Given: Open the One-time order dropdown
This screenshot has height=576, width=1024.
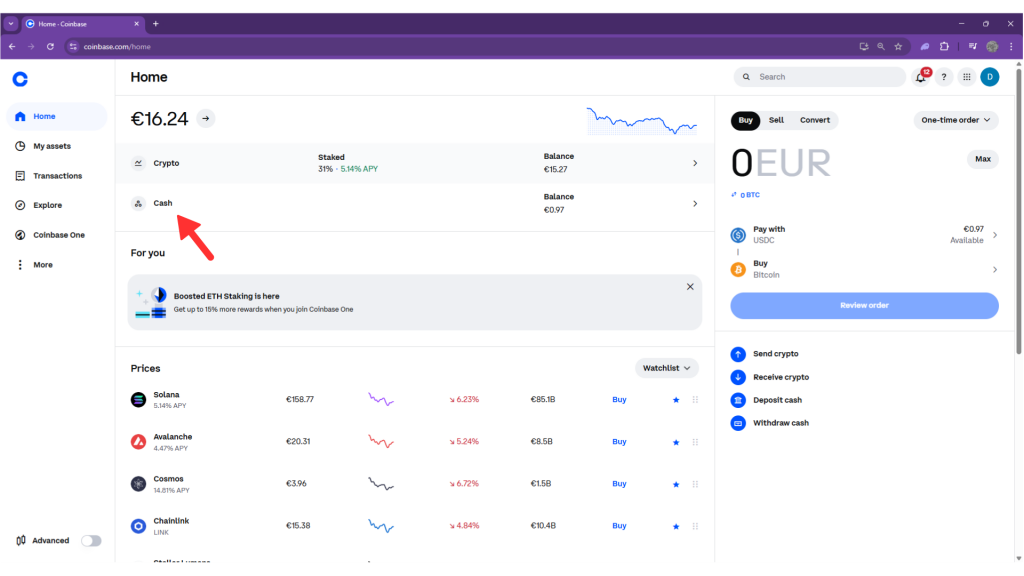Looking at the screenshot, I should (955, 120).
